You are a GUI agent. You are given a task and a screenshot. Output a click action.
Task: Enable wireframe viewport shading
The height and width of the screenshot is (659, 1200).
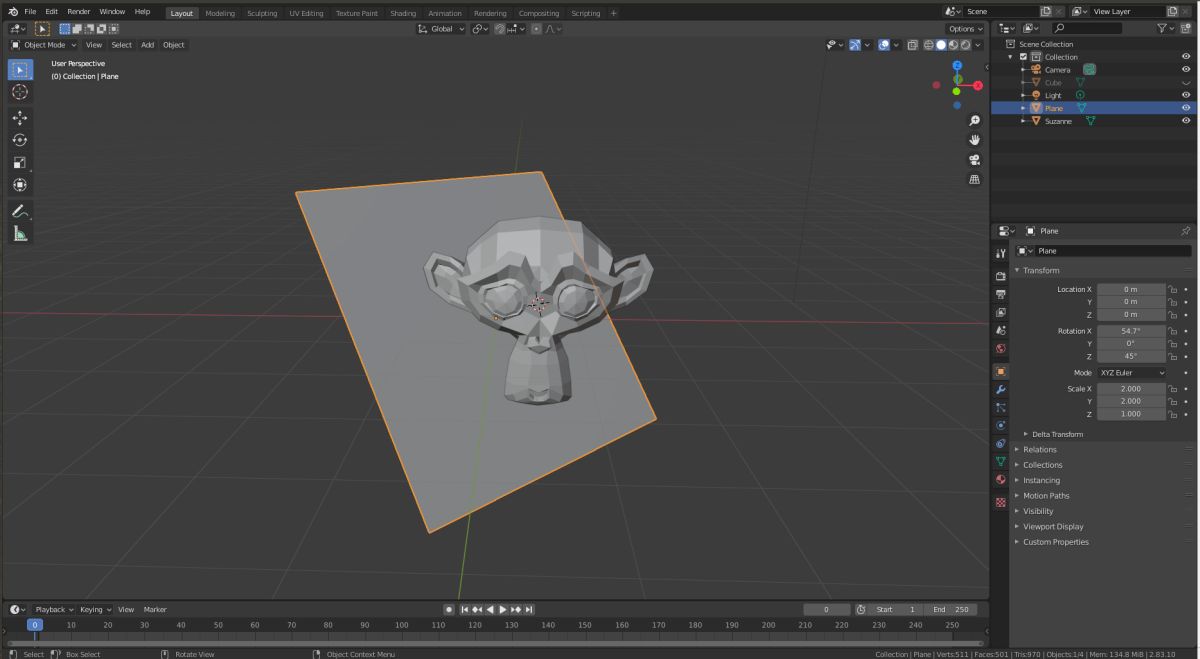[x=928, y=45]
